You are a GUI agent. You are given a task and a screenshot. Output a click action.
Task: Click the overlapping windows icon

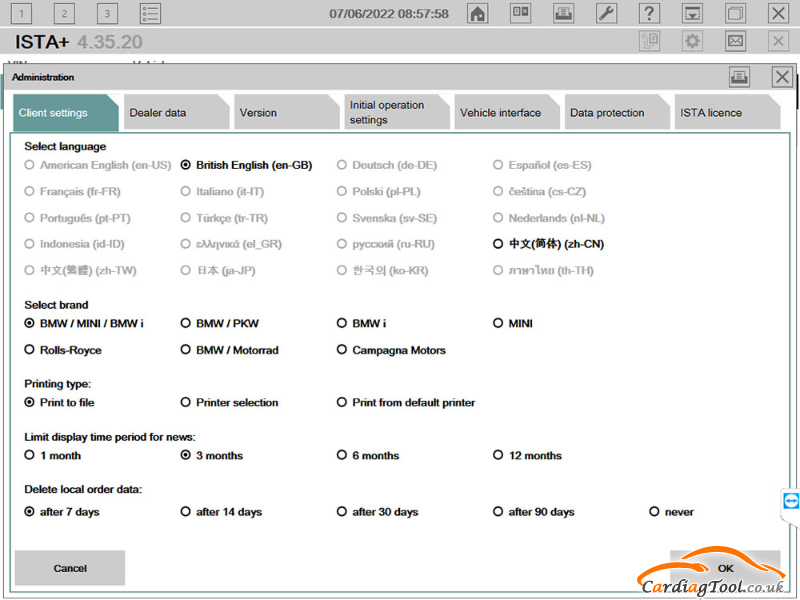coord(735,13)
